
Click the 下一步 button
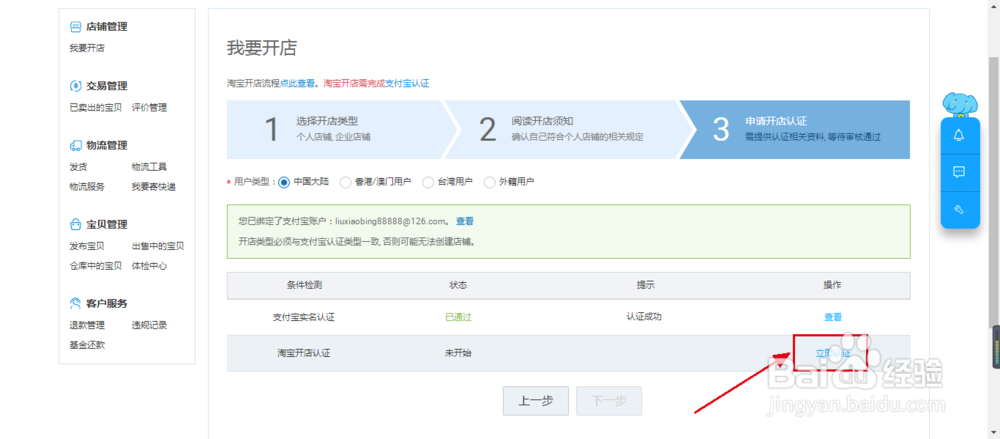click(609, 401)
